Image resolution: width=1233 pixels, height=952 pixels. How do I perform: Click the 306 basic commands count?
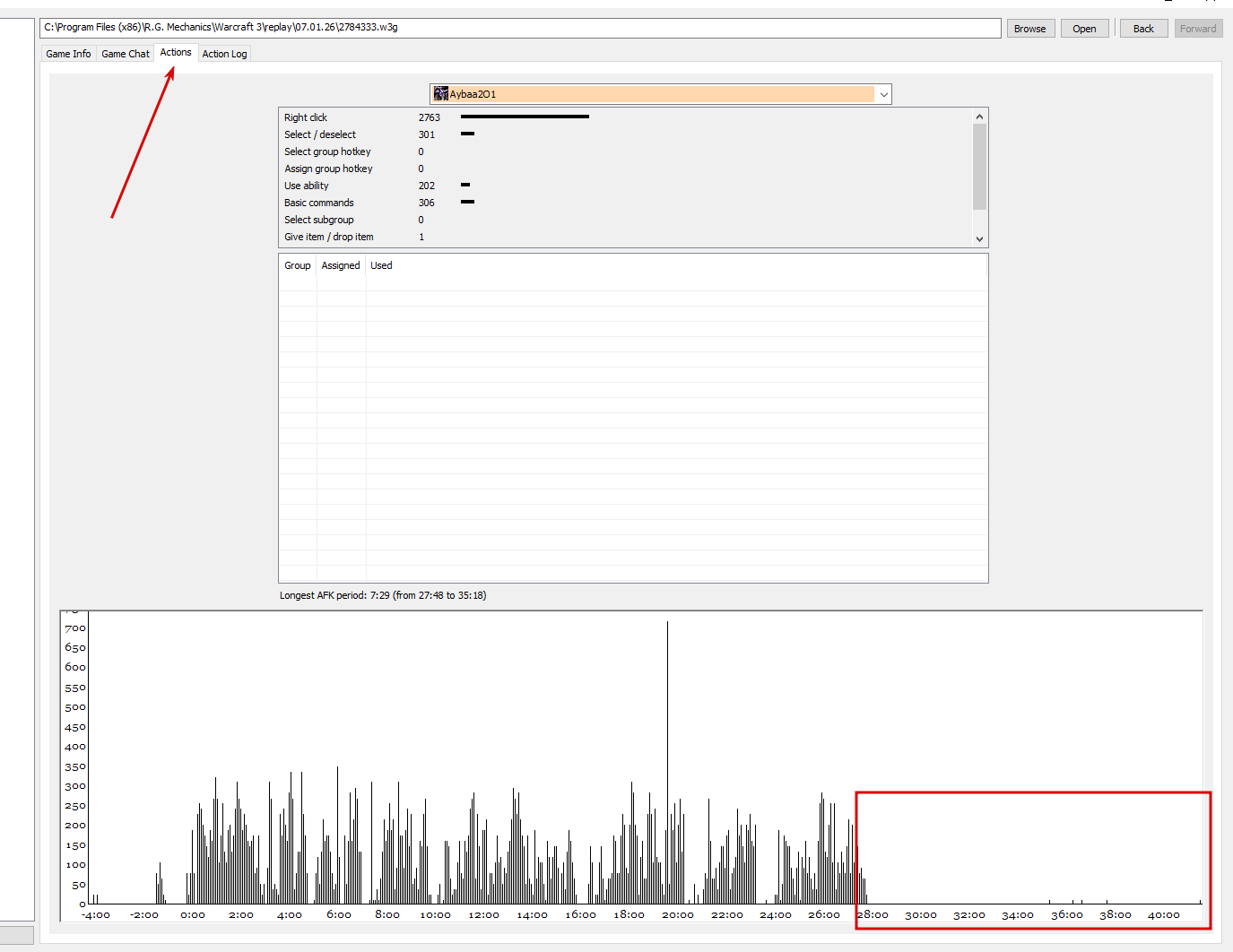(427, 203)
